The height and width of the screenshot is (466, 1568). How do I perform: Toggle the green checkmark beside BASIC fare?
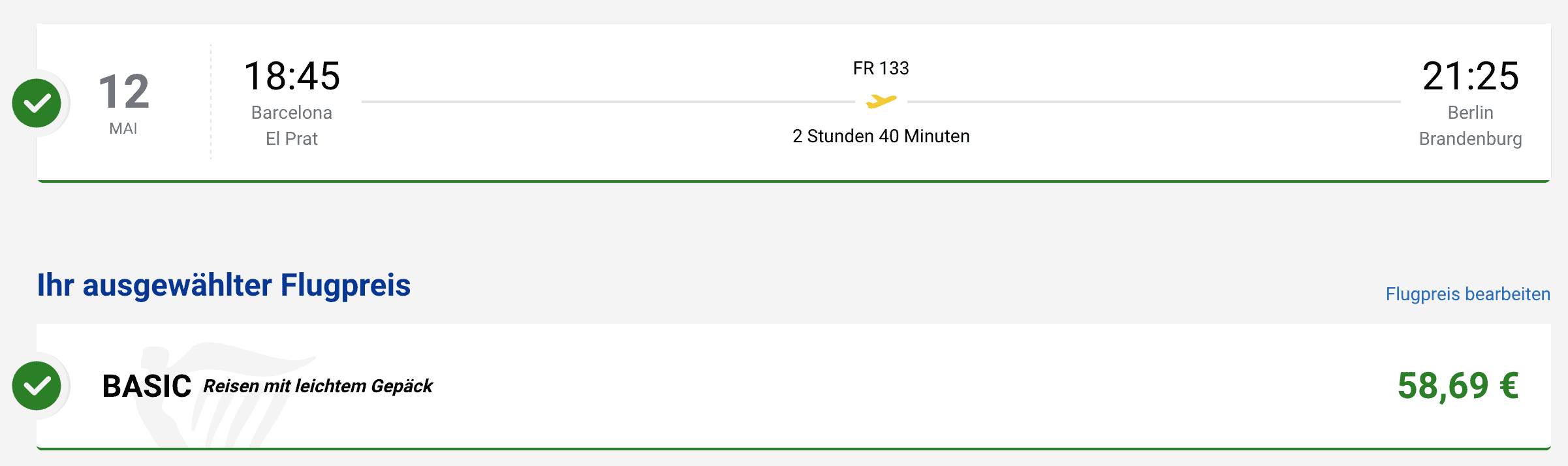pyautogui.click(x=37, y=386)
